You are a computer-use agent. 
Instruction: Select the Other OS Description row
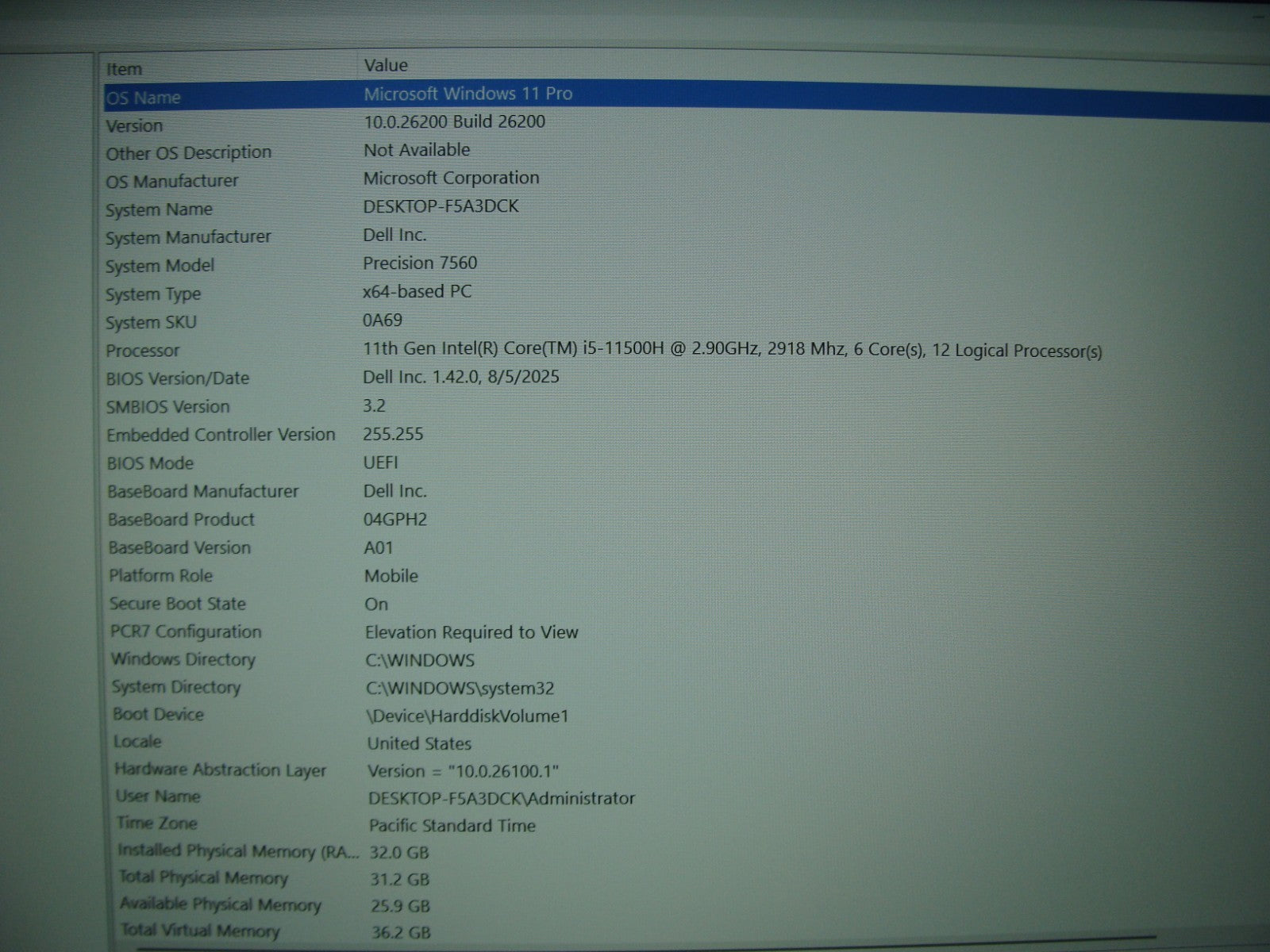pos(189,152)
